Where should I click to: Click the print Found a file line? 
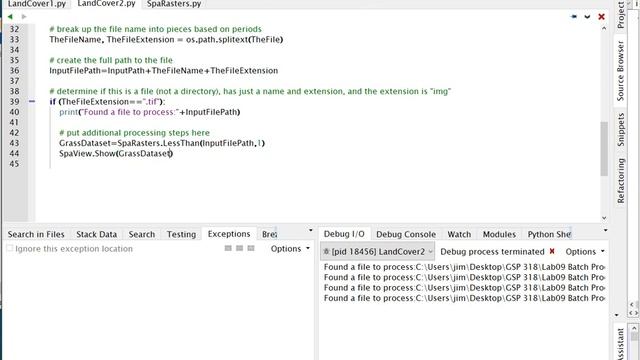coord(149,112)
